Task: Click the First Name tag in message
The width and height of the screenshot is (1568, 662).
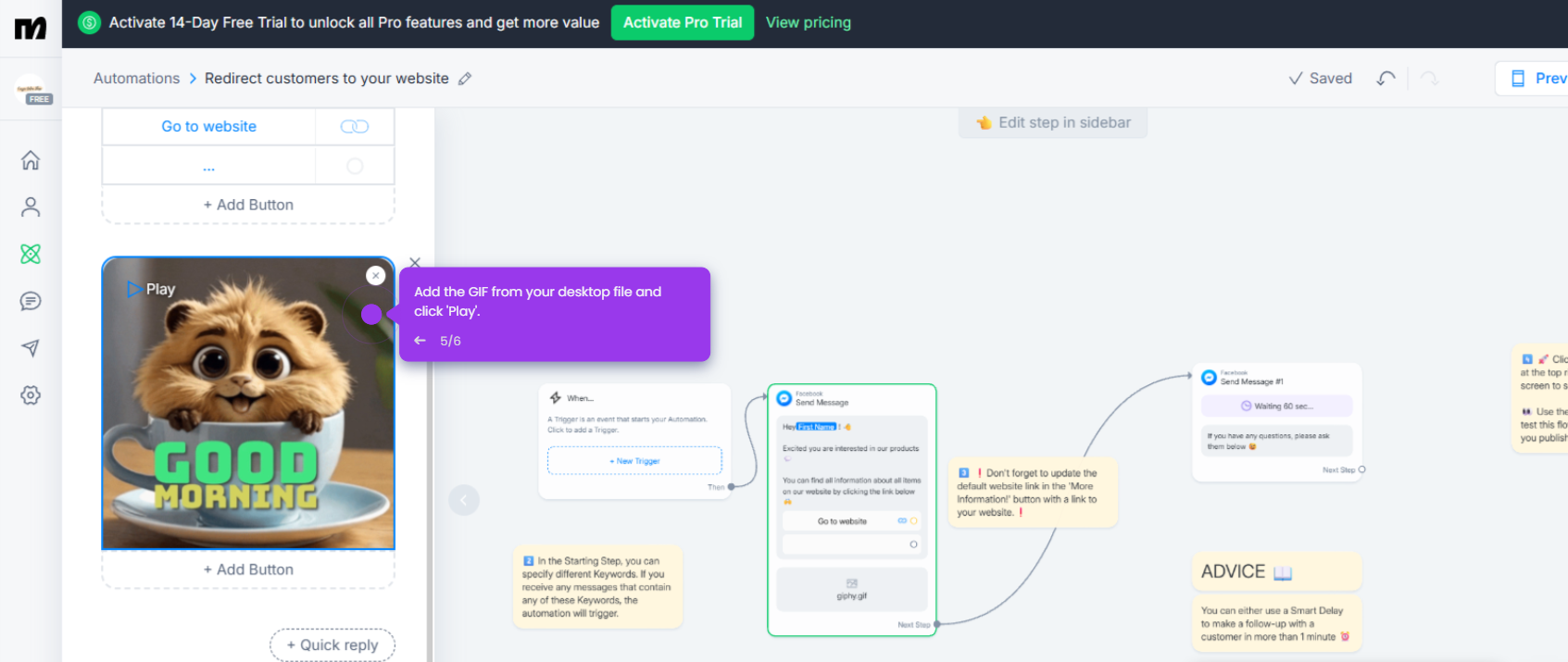Action: pos(817,427)
